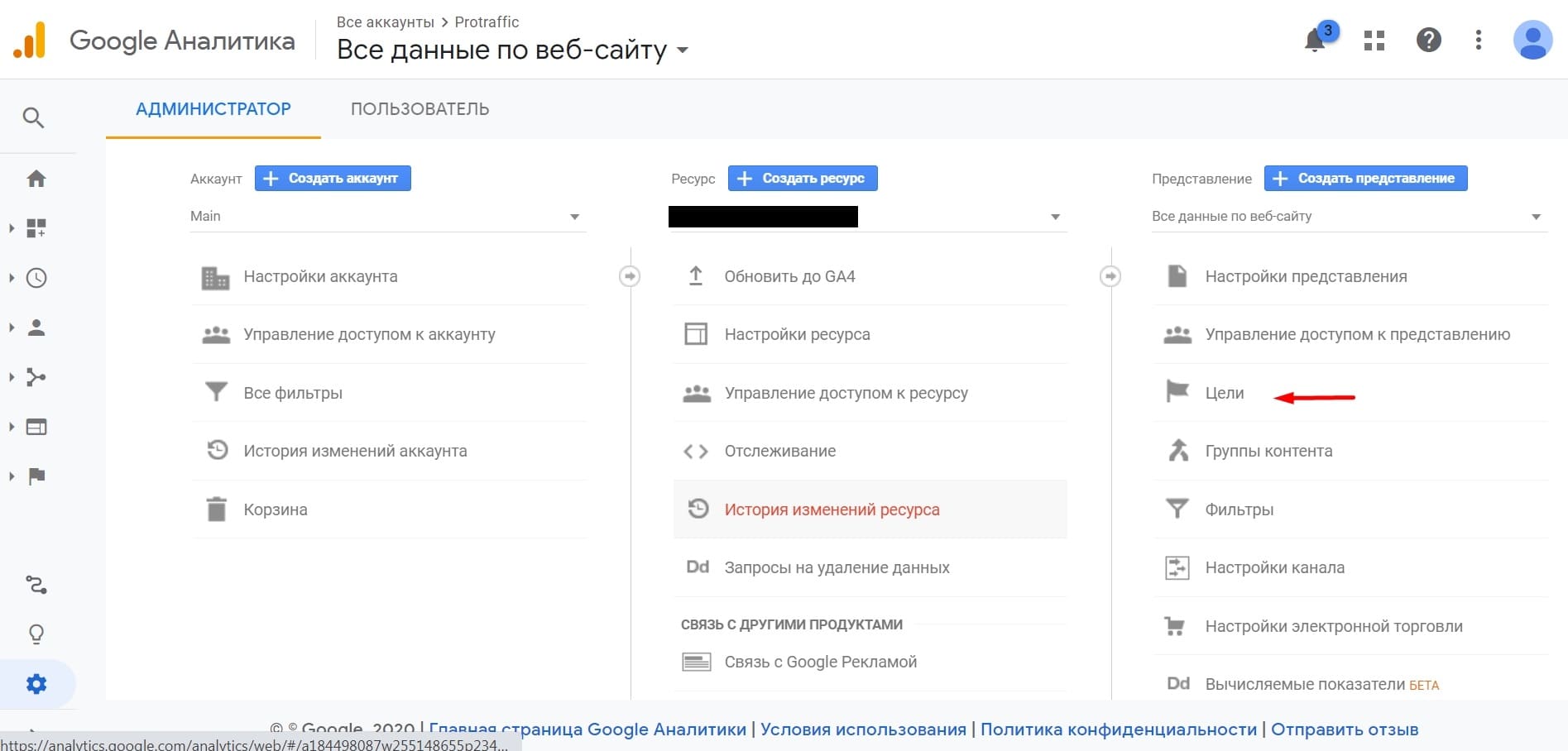Click the Создать представление button
This screenshot has height=751, width=1568.
(x=1366, y=178)
